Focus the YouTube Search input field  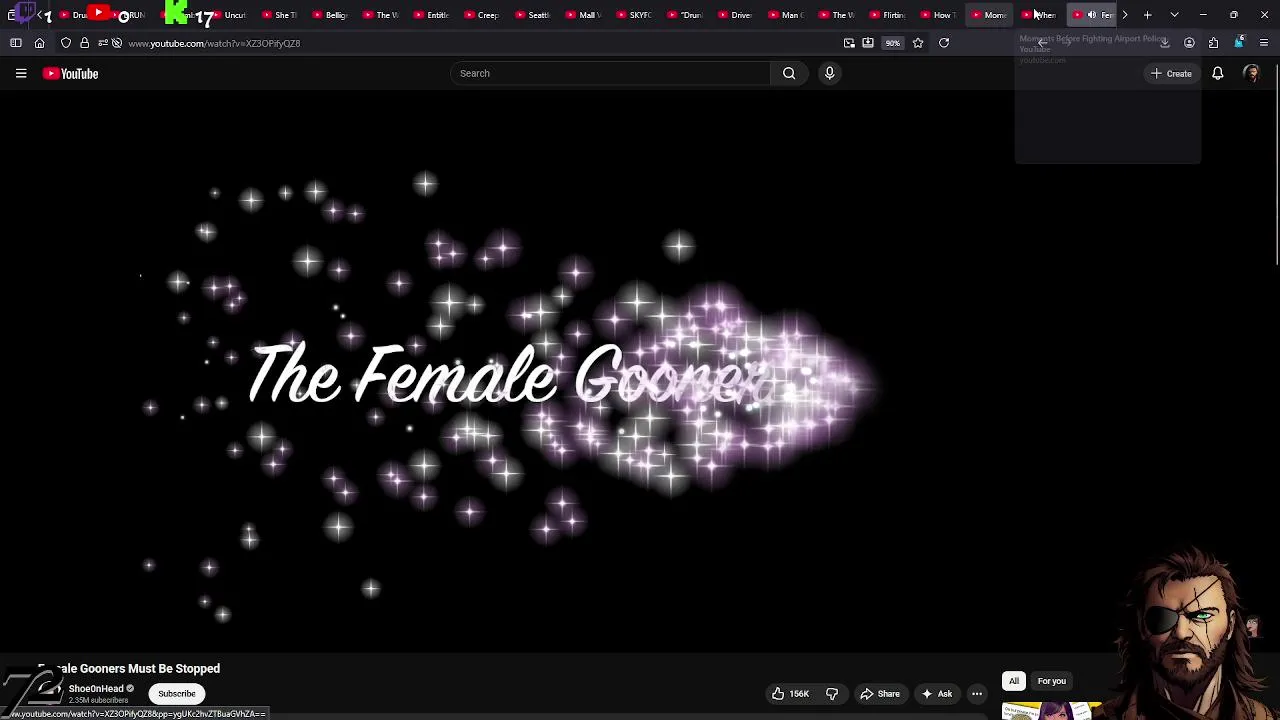(611, 73)
